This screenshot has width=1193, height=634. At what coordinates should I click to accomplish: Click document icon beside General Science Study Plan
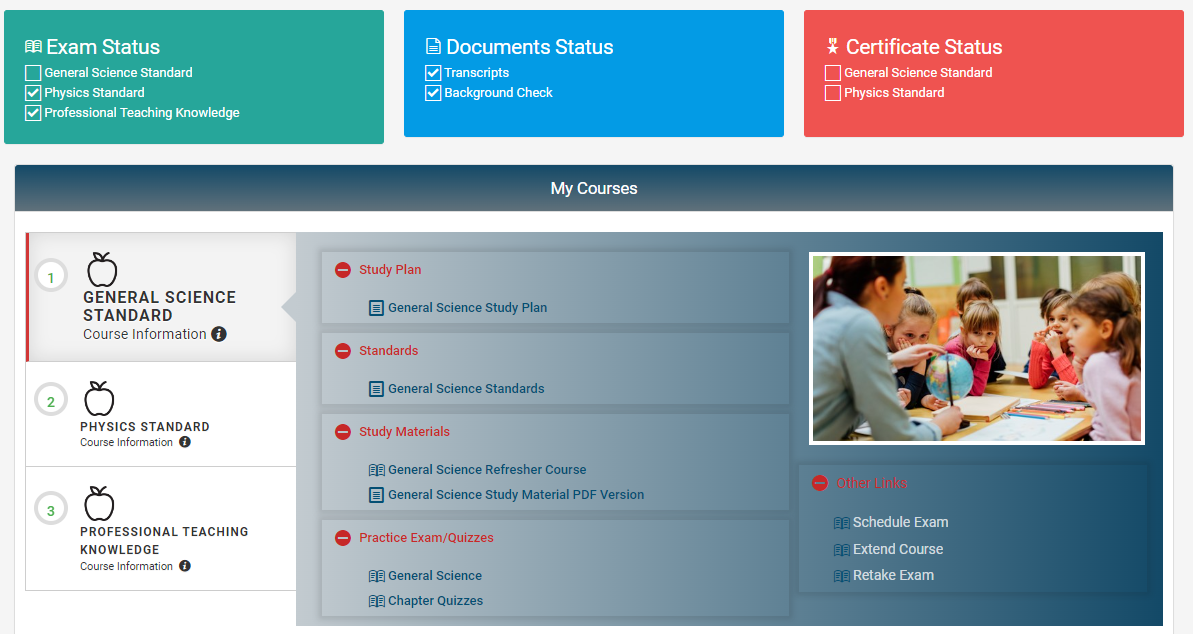pyautogui.click(x=376, y=308)
